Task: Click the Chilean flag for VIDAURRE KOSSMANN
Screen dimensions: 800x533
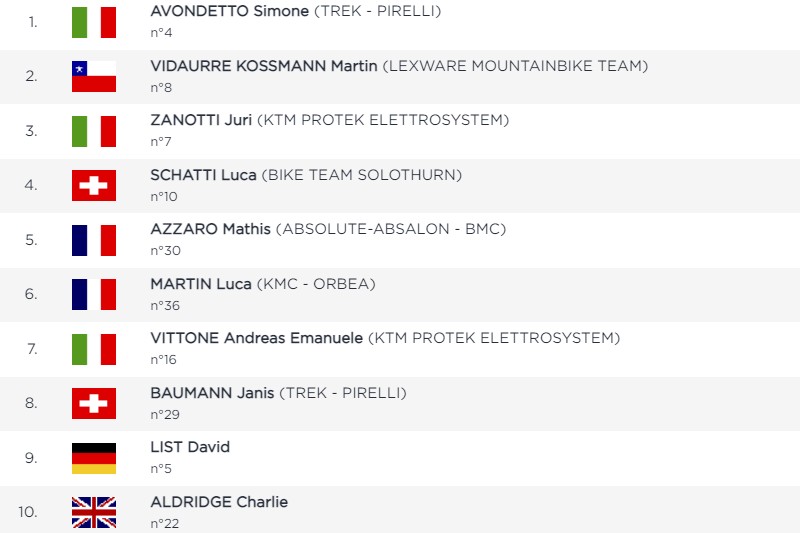Action: tap(94, 77)
